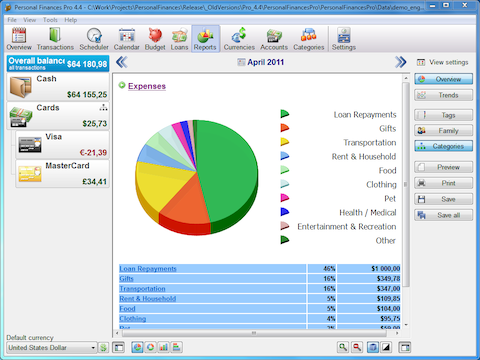Open the Loans toolbar icon

(179, 39)
